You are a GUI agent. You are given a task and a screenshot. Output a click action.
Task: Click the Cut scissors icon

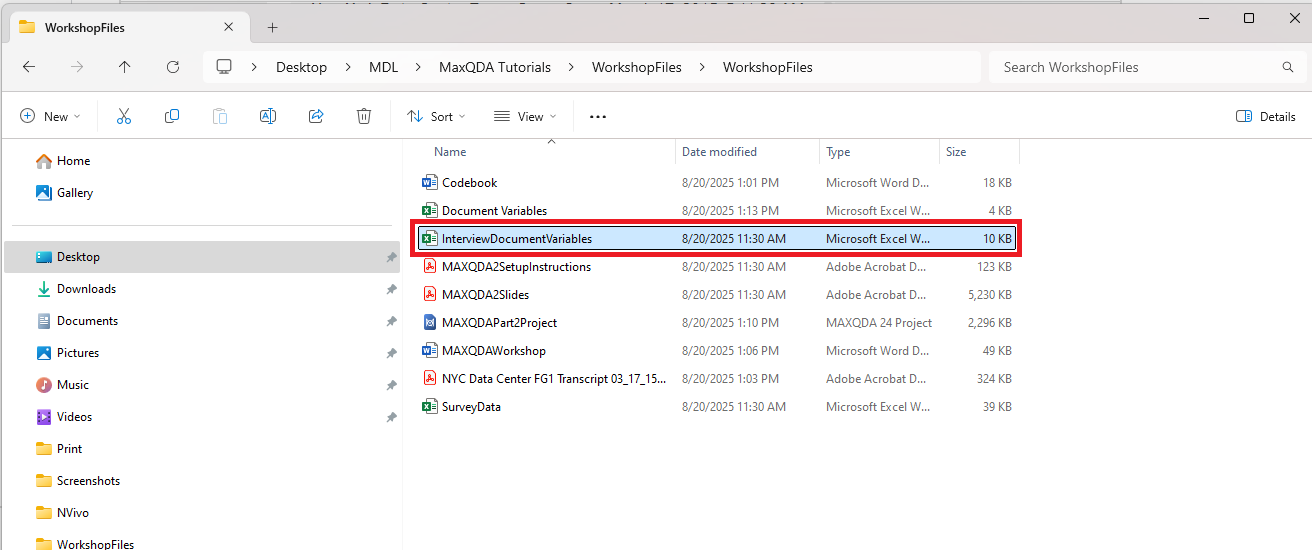point(124,117)
